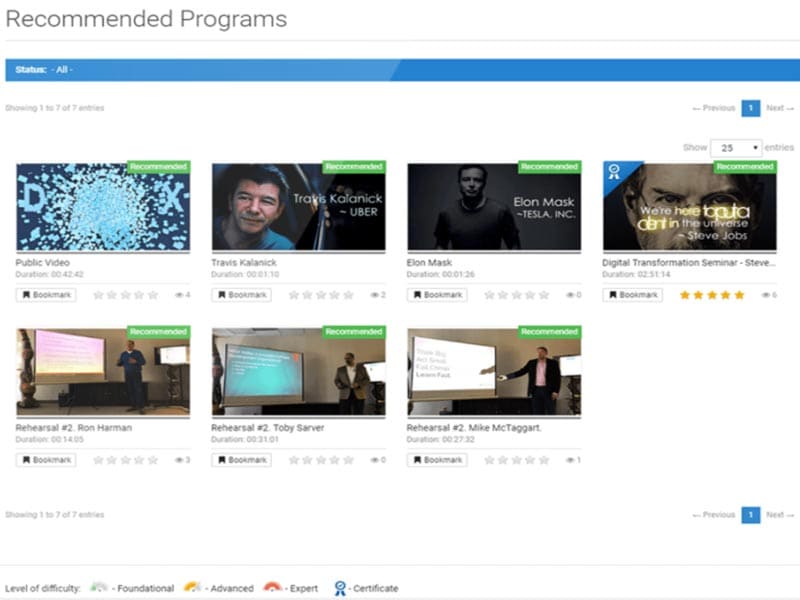
Task: Click the views eye icon on Elon Mask
Action: [x=570, y=295]
